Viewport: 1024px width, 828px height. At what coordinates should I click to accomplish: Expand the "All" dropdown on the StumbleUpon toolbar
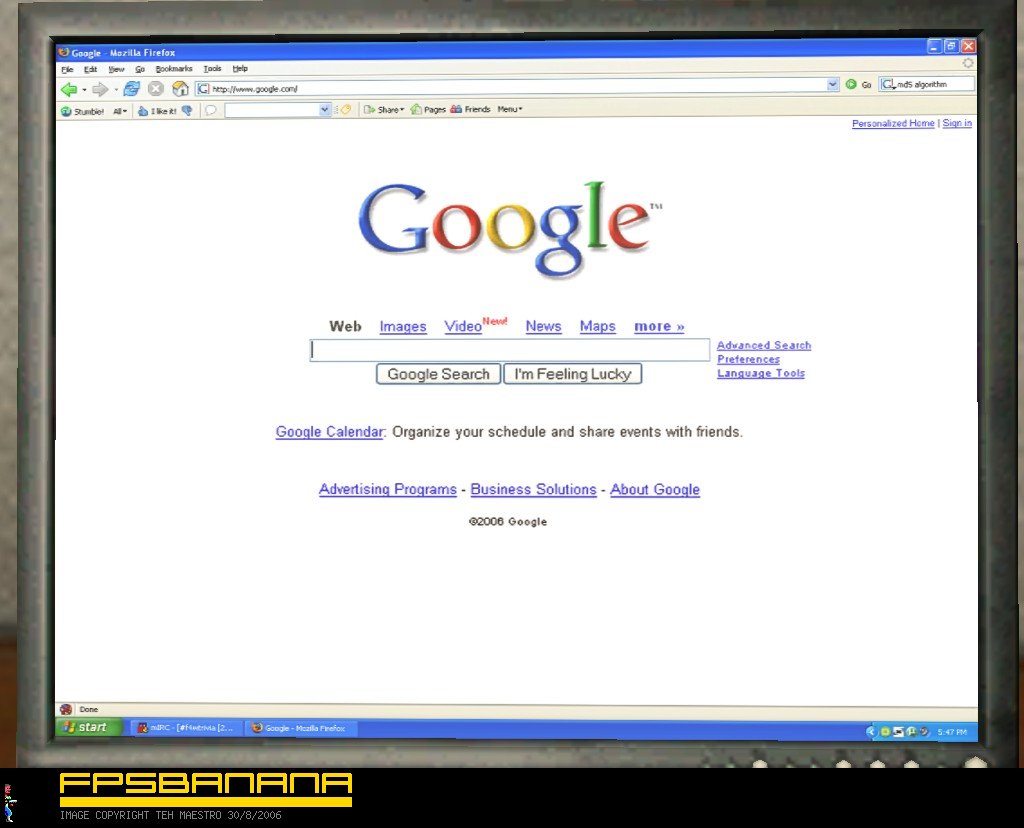118,110
